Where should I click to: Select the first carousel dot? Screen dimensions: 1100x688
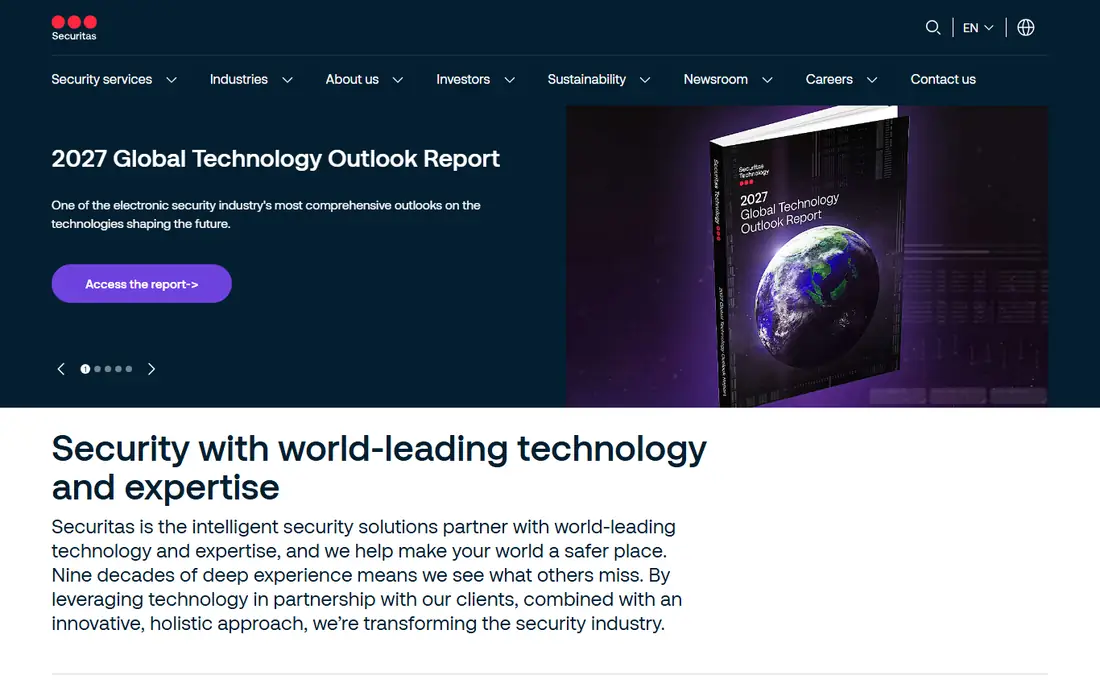click(x=85, y=369)
